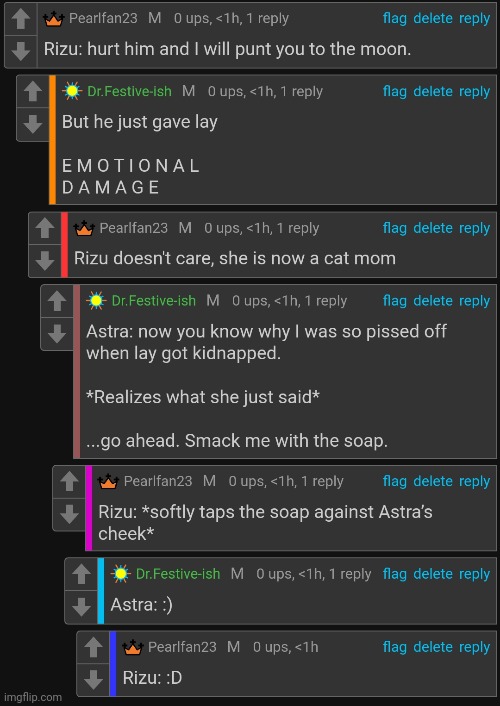The height and width of the screenshot is (706, 500).
Task: Flag the Astra smiley comment
Action: click(395, 574)
